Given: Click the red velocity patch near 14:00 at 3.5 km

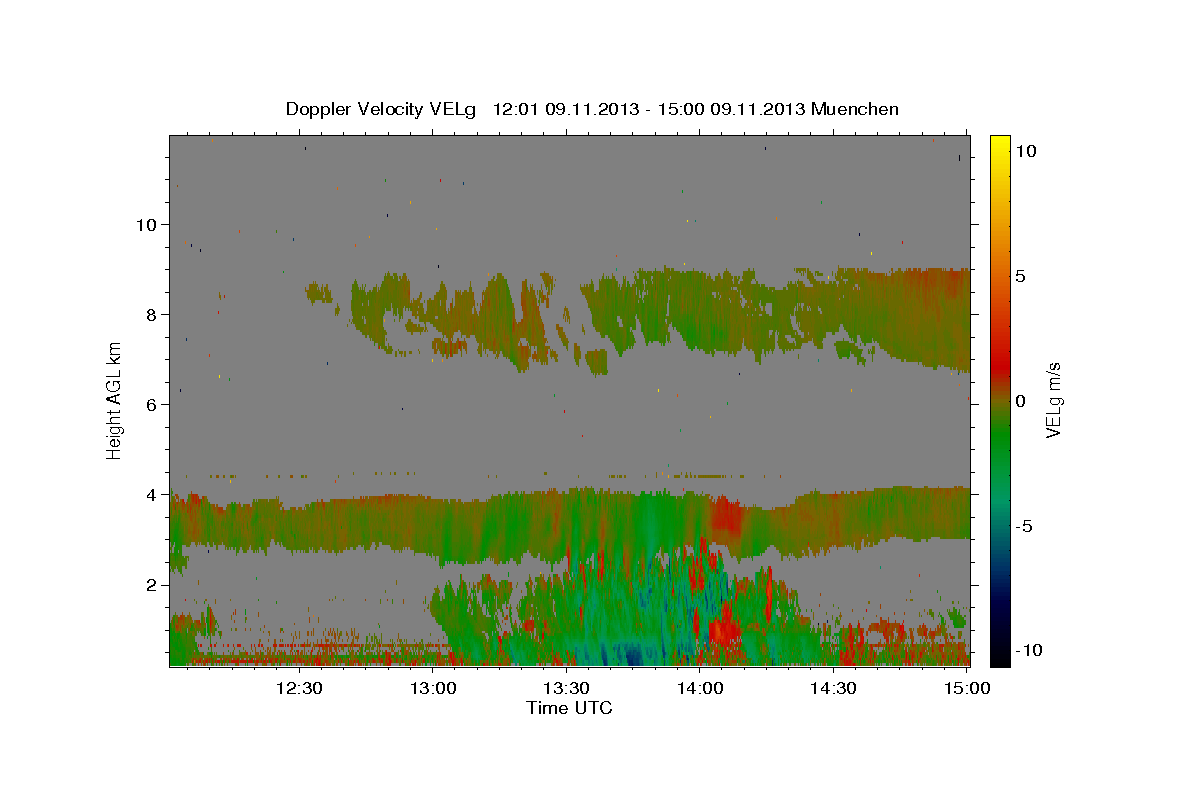Looking at the screenshot, I should tap(727, 520).
